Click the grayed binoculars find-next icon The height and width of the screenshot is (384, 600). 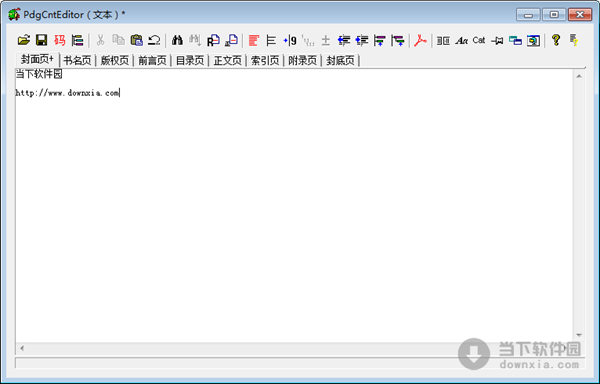coord(195,40)
